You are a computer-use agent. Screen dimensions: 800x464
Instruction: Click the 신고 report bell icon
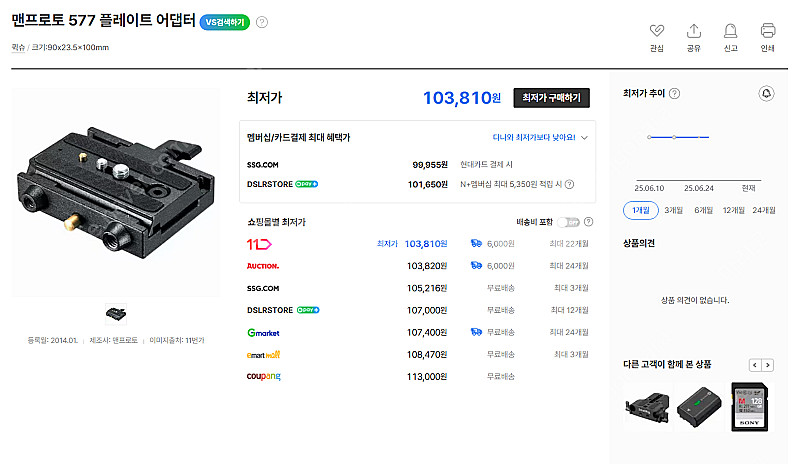click(x=731, y=31)
